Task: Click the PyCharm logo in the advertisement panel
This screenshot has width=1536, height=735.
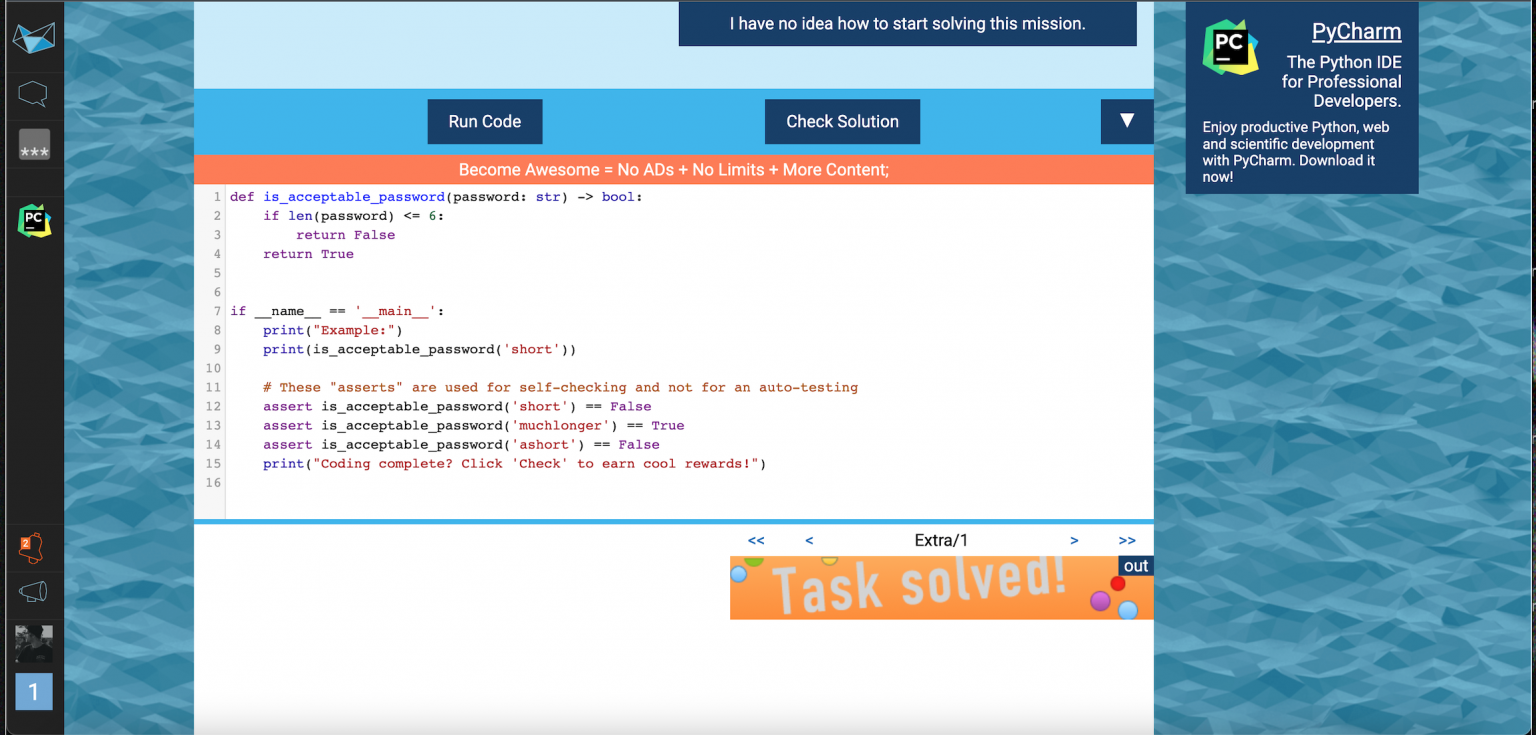Action: tap(1230, 46)
